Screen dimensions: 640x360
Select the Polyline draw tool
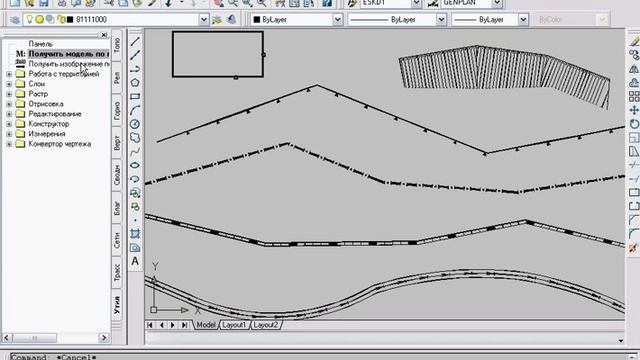[135, 69]
